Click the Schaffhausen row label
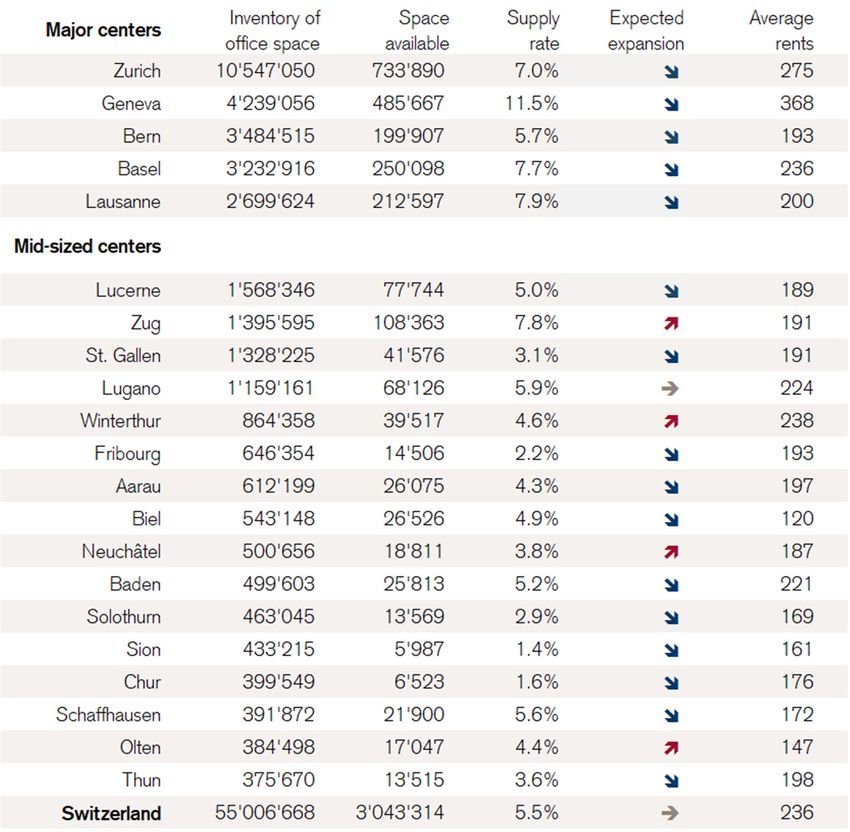Screen dimensions: 850x832 [x=108, y=715]
